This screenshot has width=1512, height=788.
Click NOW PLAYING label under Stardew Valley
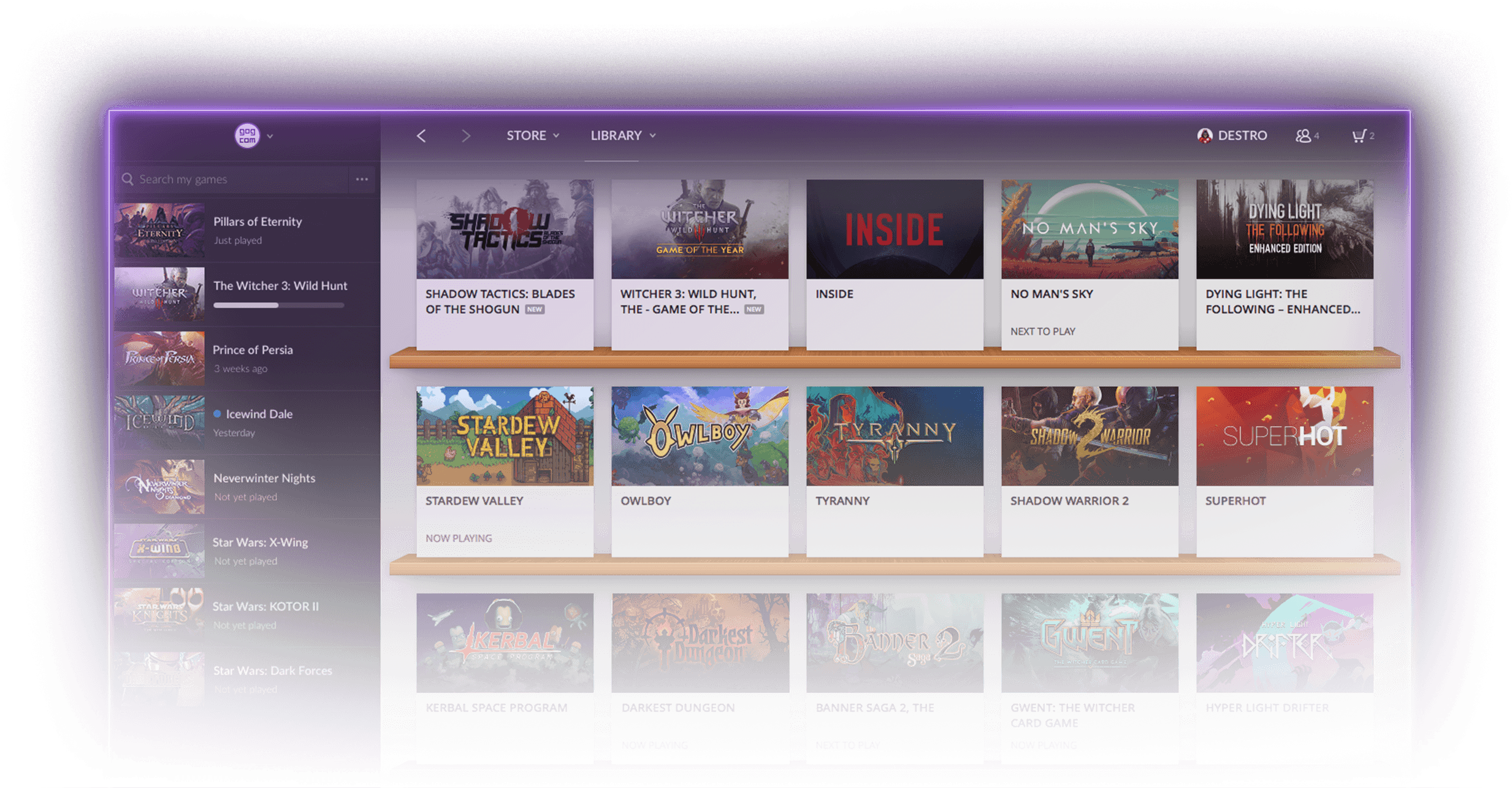[x=459, y=538]
